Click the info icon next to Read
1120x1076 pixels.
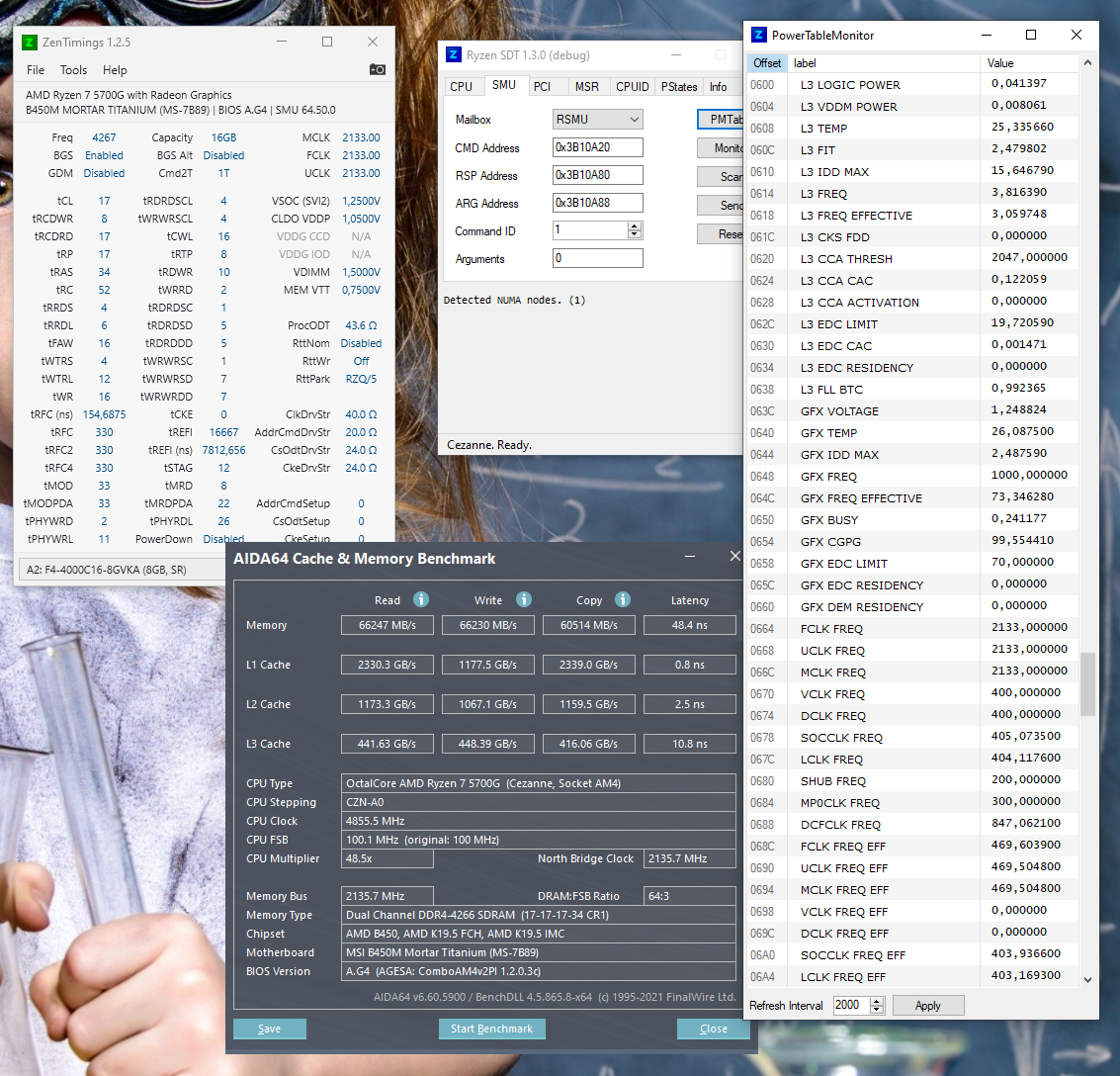coord(421,599)
